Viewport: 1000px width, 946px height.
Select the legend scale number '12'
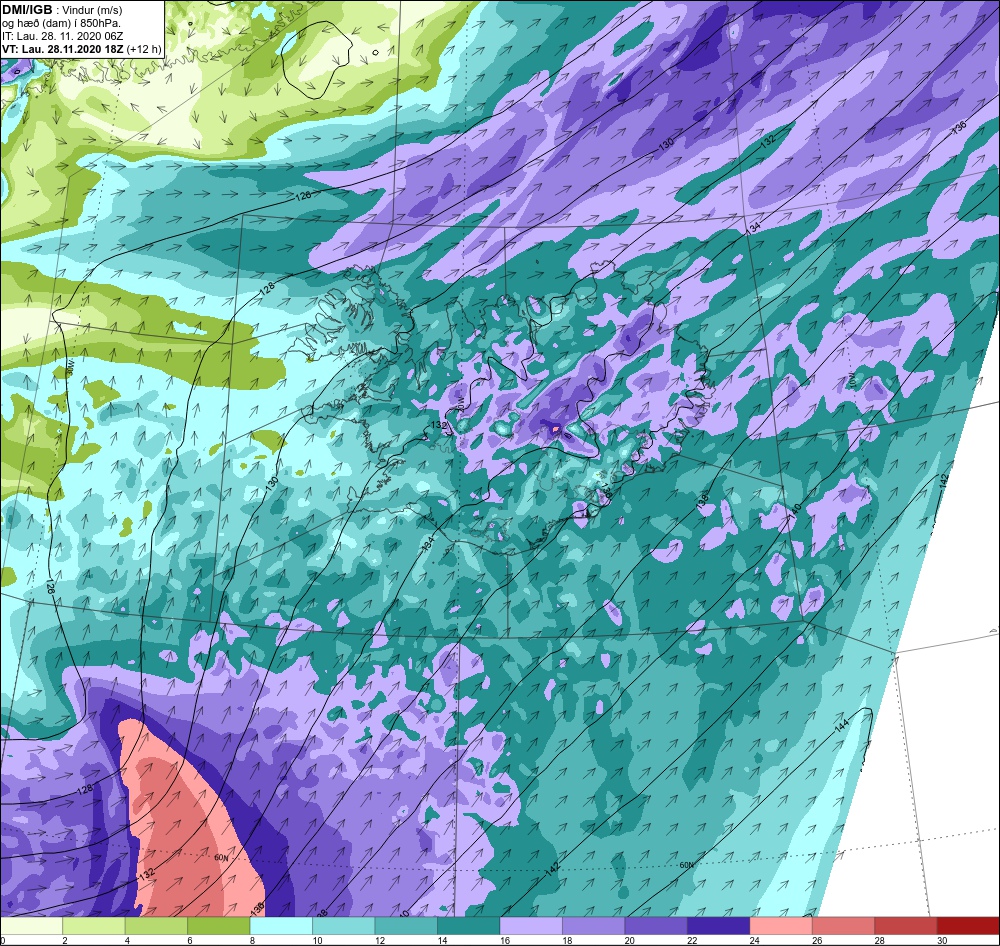379,940
